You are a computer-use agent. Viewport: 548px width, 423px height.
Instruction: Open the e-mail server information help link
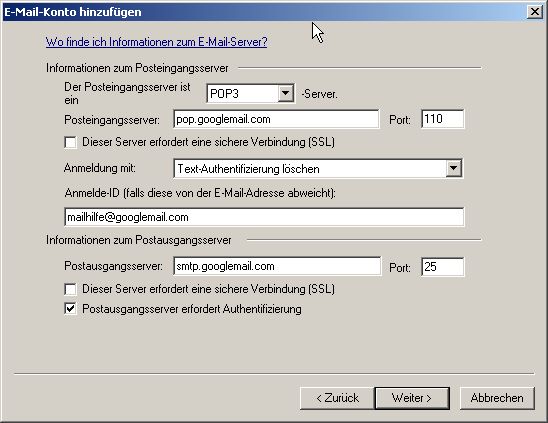coord(156,42)
